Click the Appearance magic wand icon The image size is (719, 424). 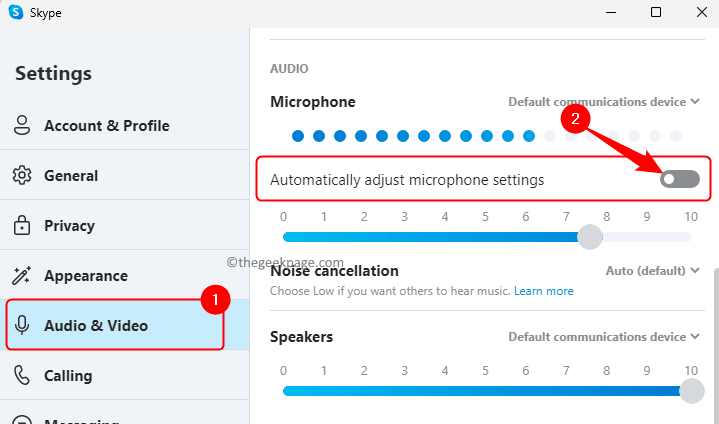[22, 276]
